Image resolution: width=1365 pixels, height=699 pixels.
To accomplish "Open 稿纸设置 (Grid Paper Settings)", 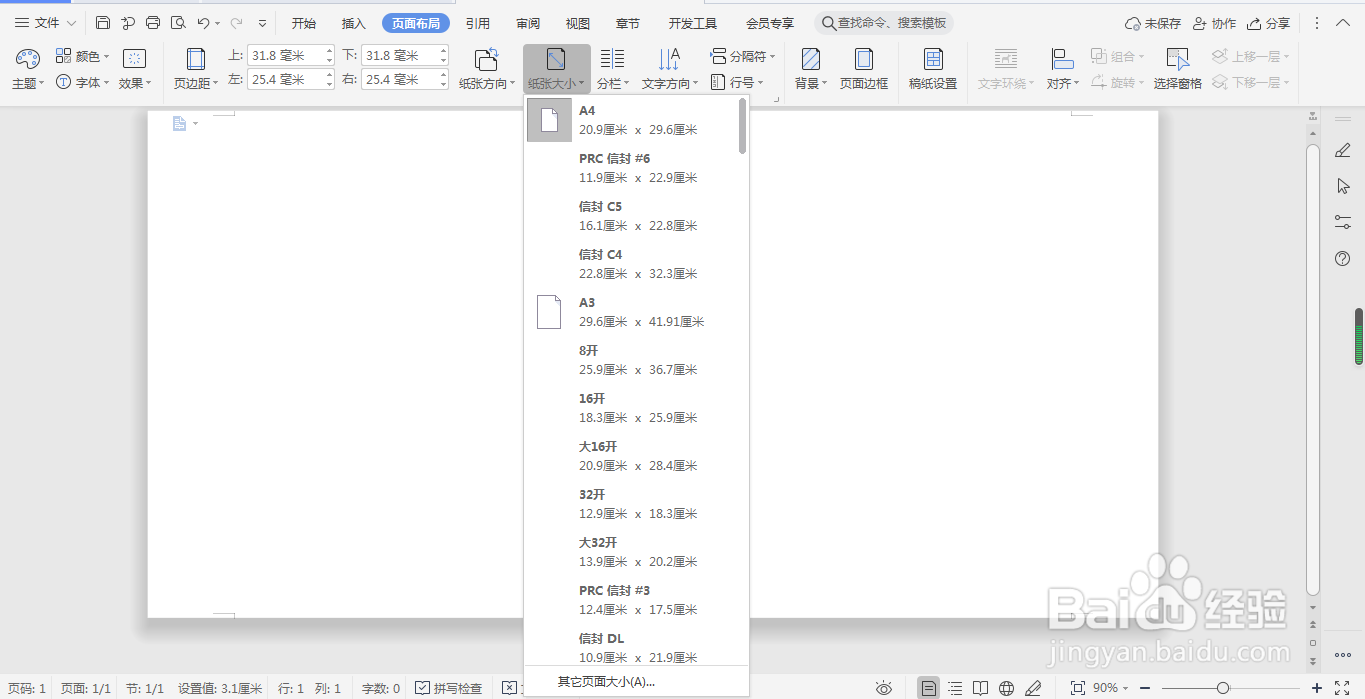I will point(931,67).
